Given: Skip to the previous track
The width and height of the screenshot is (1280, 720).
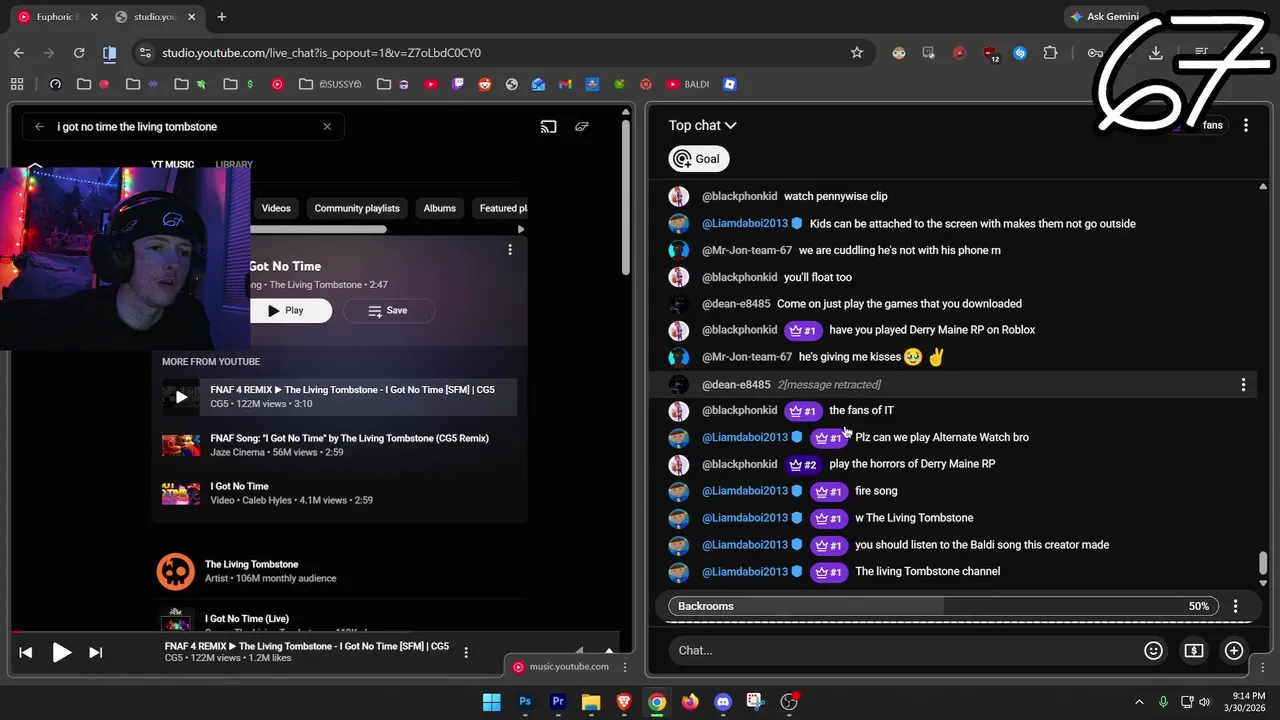Looking at the screenshot, I should point(26,653).
